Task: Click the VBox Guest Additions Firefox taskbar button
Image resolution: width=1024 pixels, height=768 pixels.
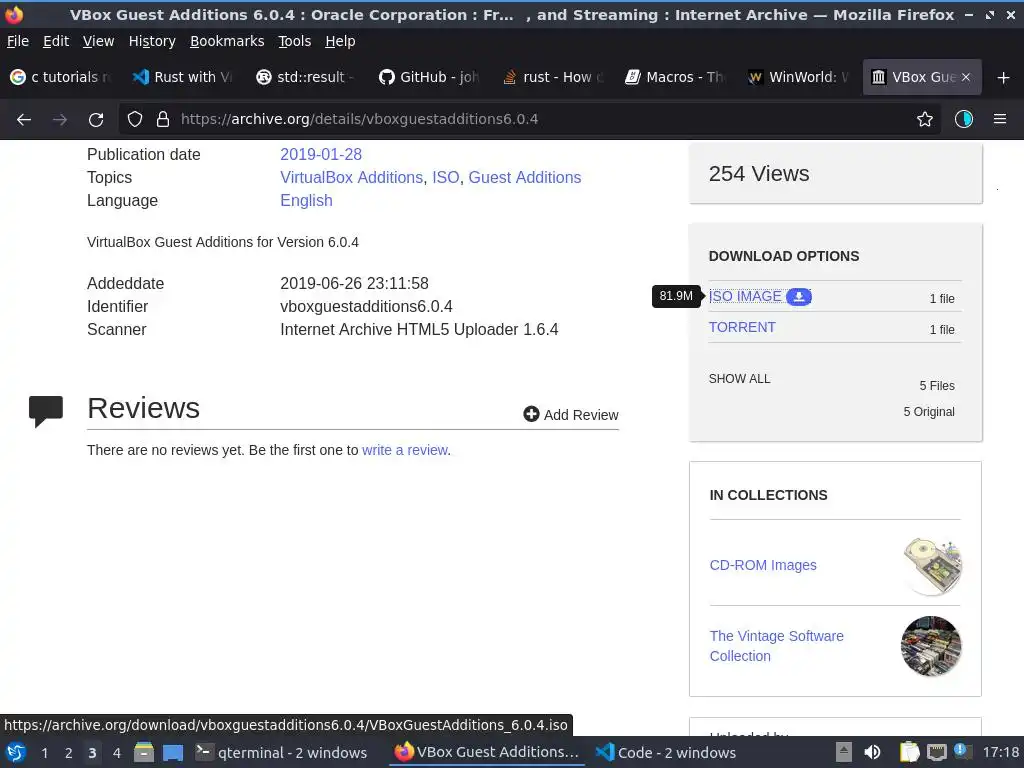Action: (487, 752)
